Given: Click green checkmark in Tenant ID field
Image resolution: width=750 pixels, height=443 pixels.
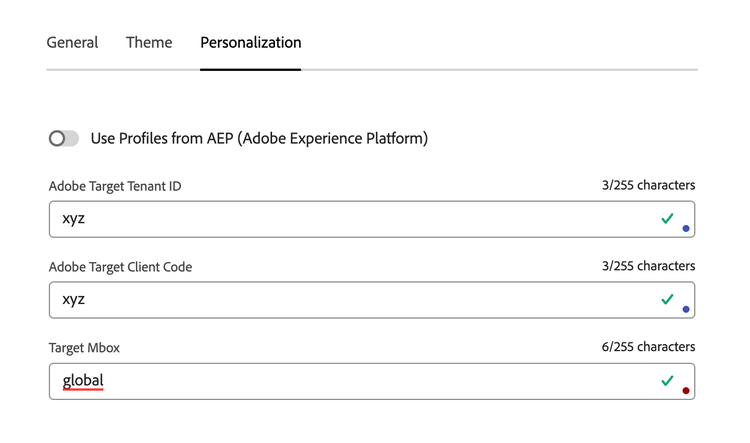Looking at the screenshot, I should click(x=667, y=218).
